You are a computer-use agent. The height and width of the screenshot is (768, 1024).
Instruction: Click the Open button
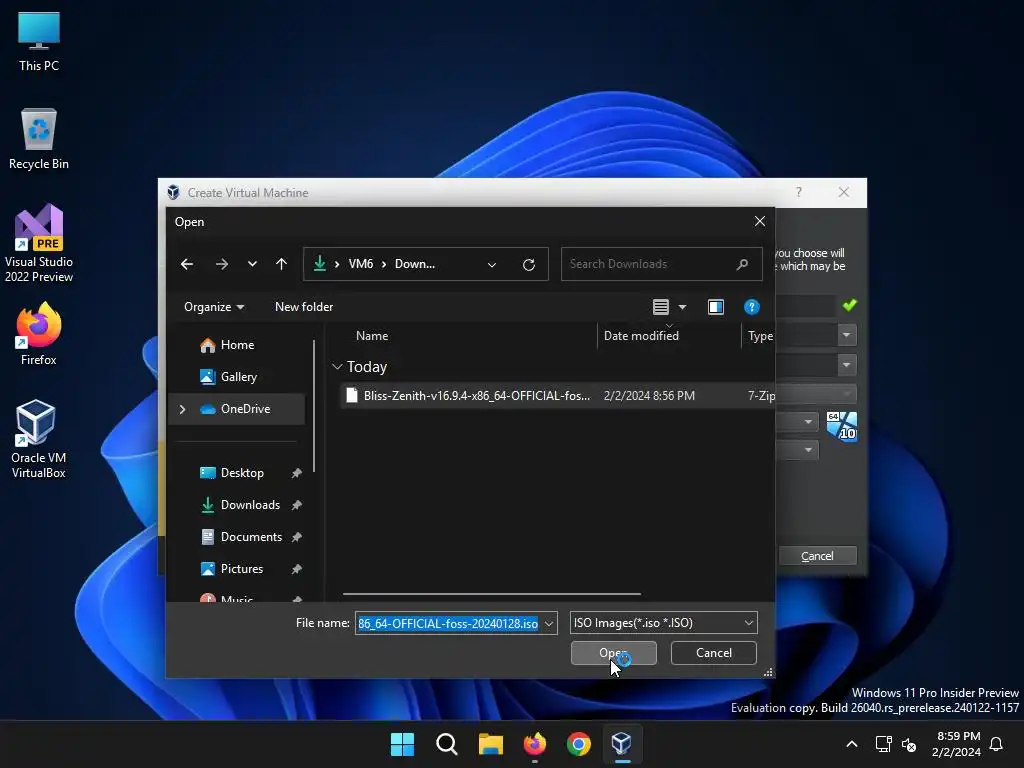coord(614,653)
